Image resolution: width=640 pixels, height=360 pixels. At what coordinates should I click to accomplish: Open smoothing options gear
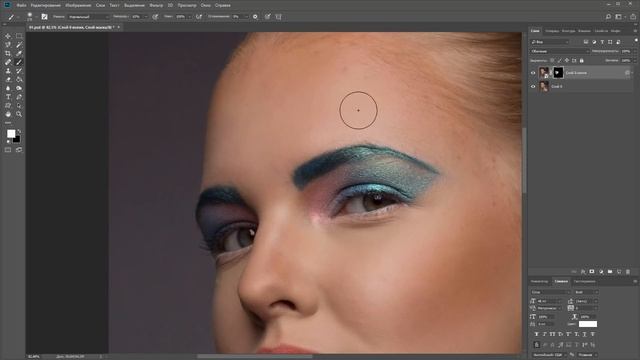pos(255,17)
